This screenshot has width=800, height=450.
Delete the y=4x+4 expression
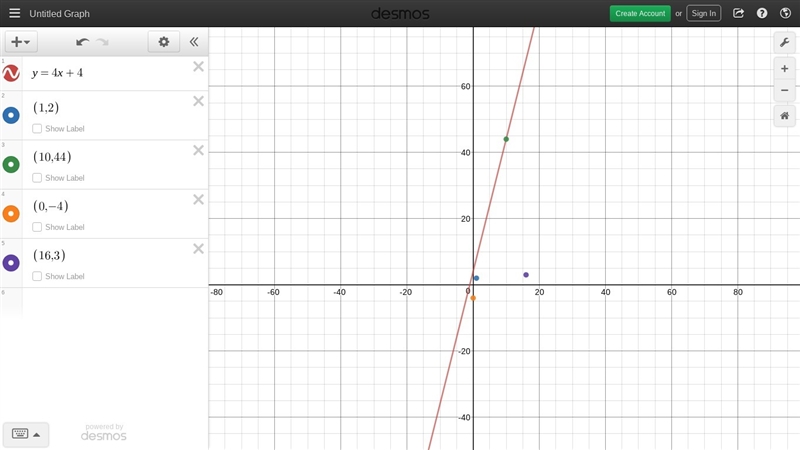click(198, 66)
